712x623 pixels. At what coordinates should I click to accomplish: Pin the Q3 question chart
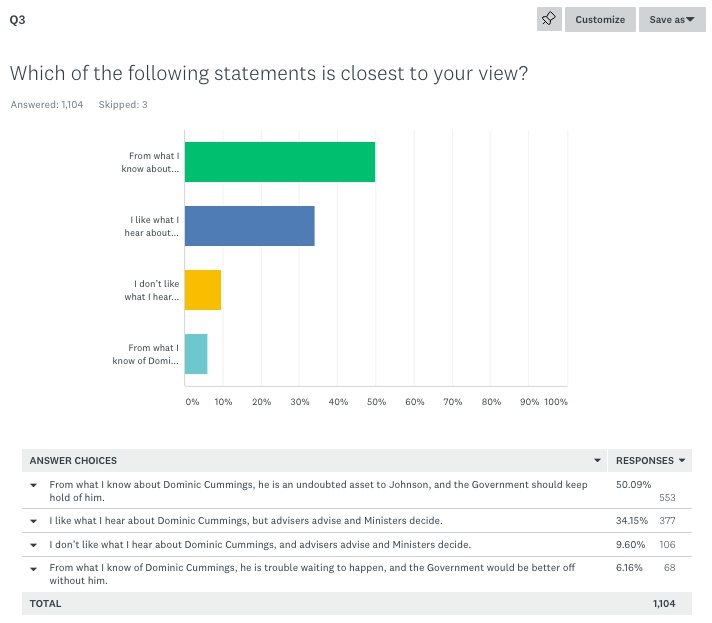pyautogui.click(x=549, y=19)
